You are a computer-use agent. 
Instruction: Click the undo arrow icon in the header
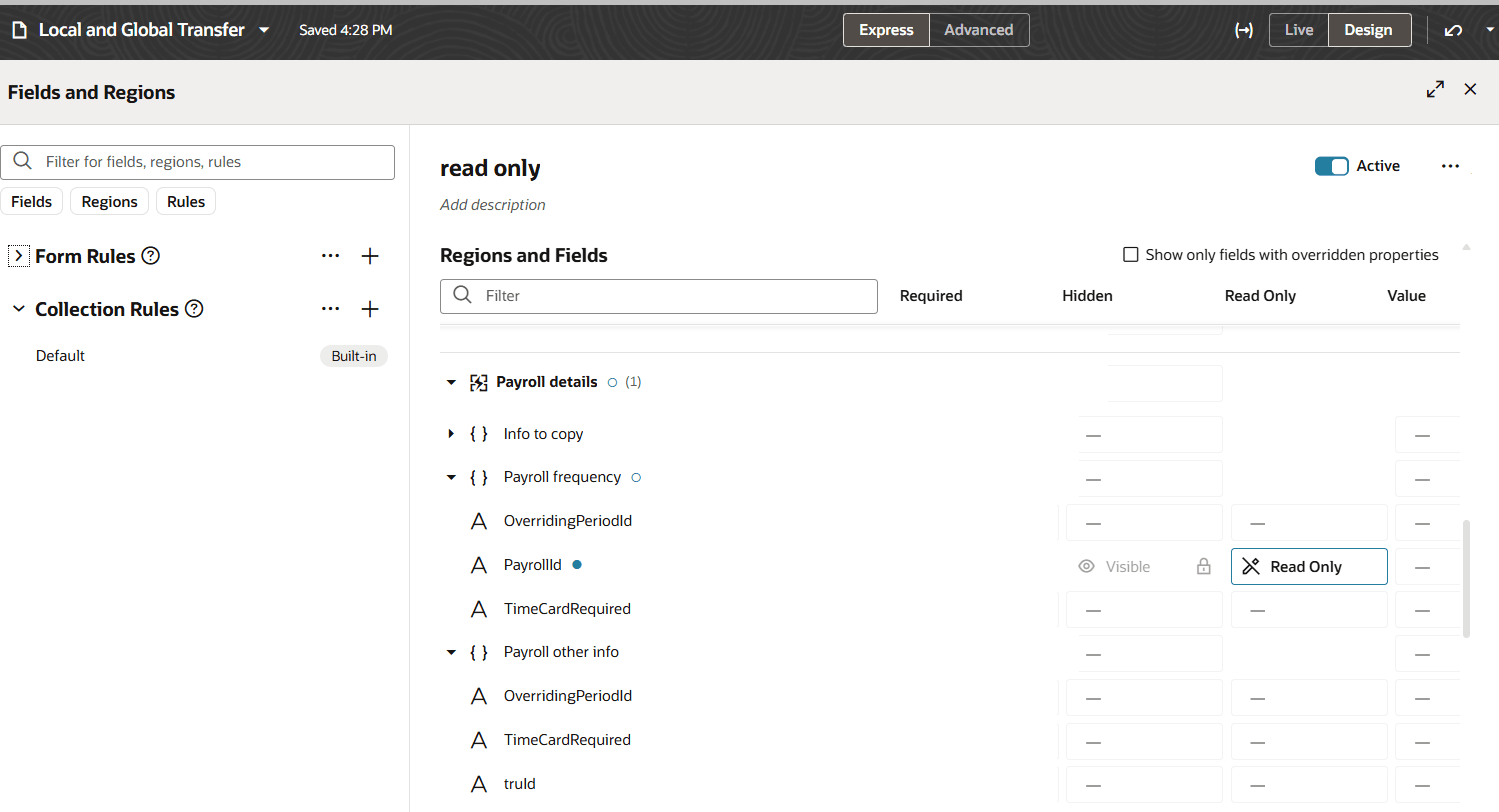coord(1453,30)
